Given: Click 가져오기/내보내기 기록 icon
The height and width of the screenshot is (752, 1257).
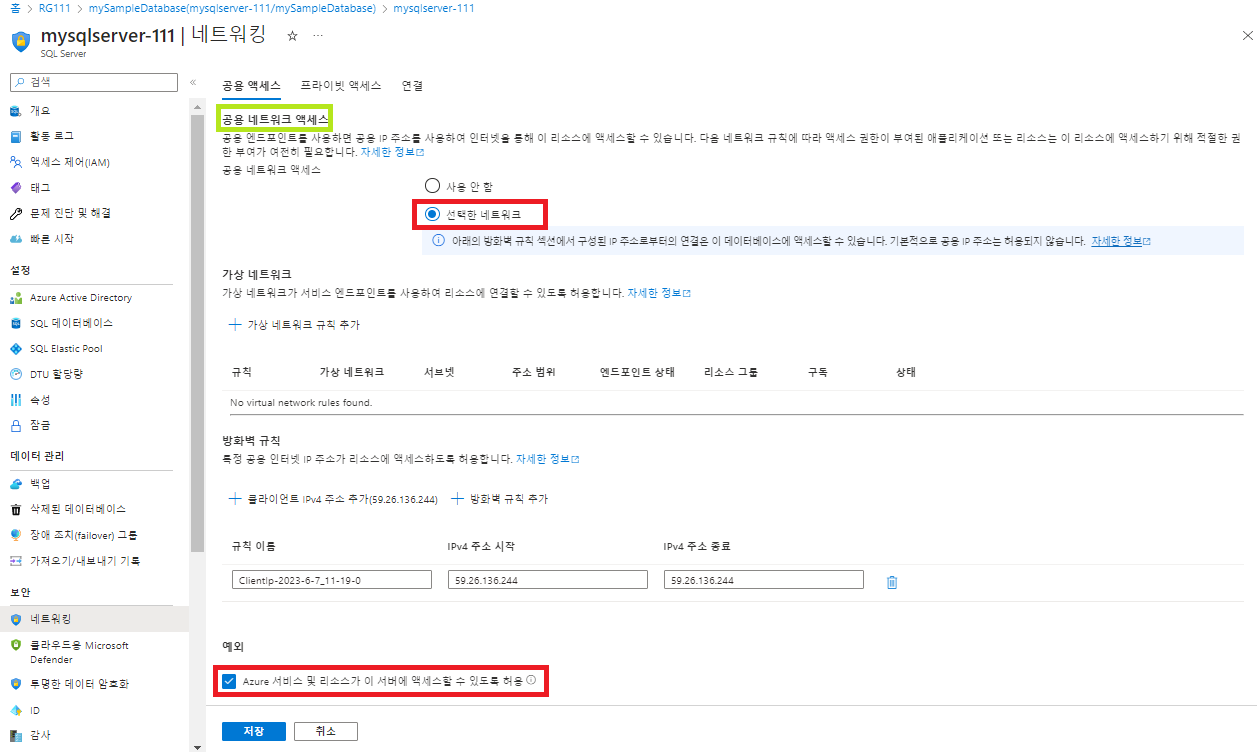Looking at the screenshot, I should click(15, 560).
